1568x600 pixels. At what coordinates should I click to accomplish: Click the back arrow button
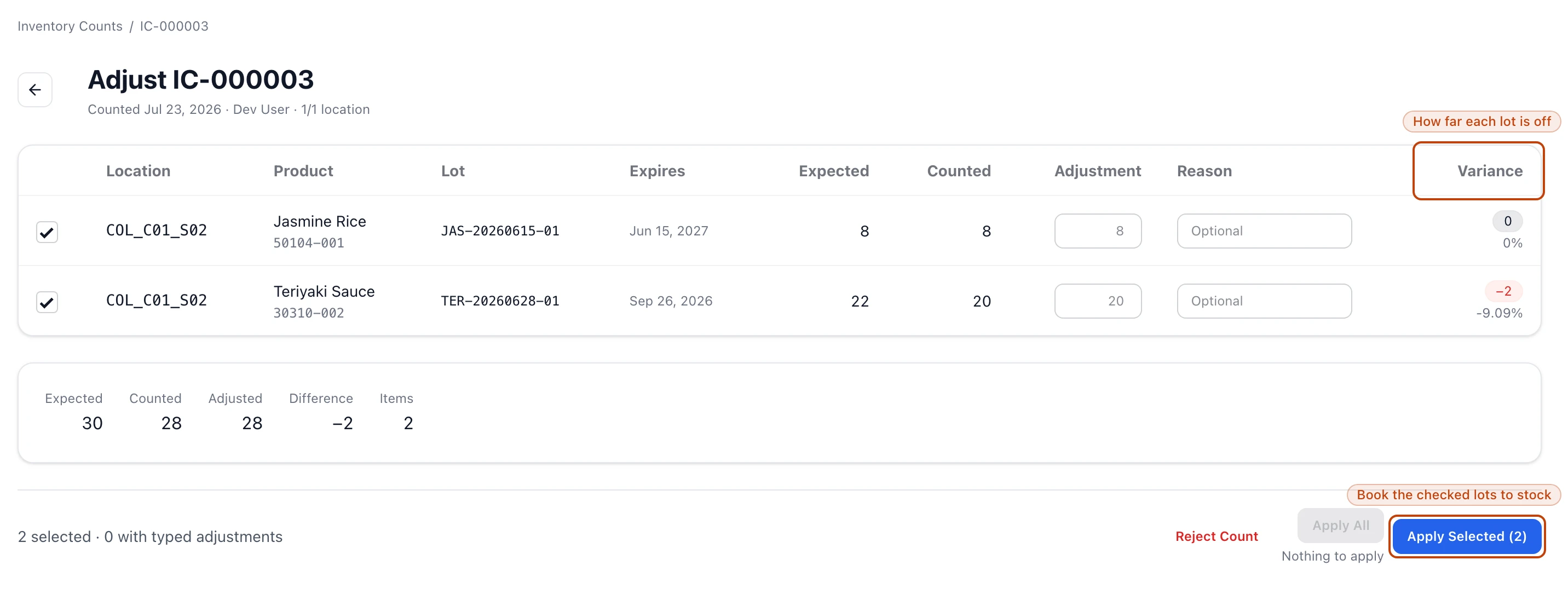(34, 90)
